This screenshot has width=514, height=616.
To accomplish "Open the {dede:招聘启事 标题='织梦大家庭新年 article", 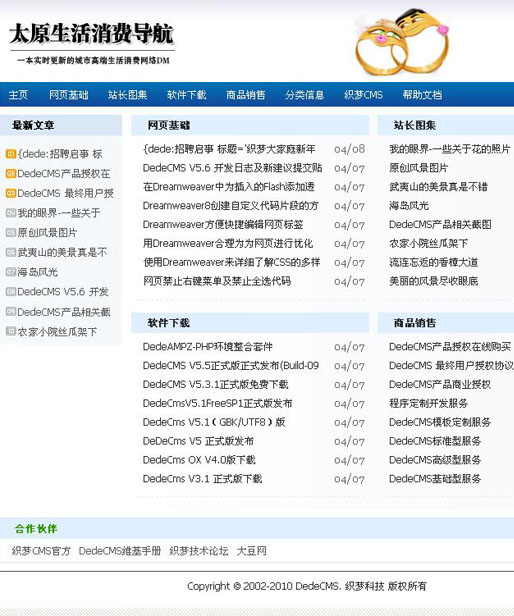I will coord(229,149).
